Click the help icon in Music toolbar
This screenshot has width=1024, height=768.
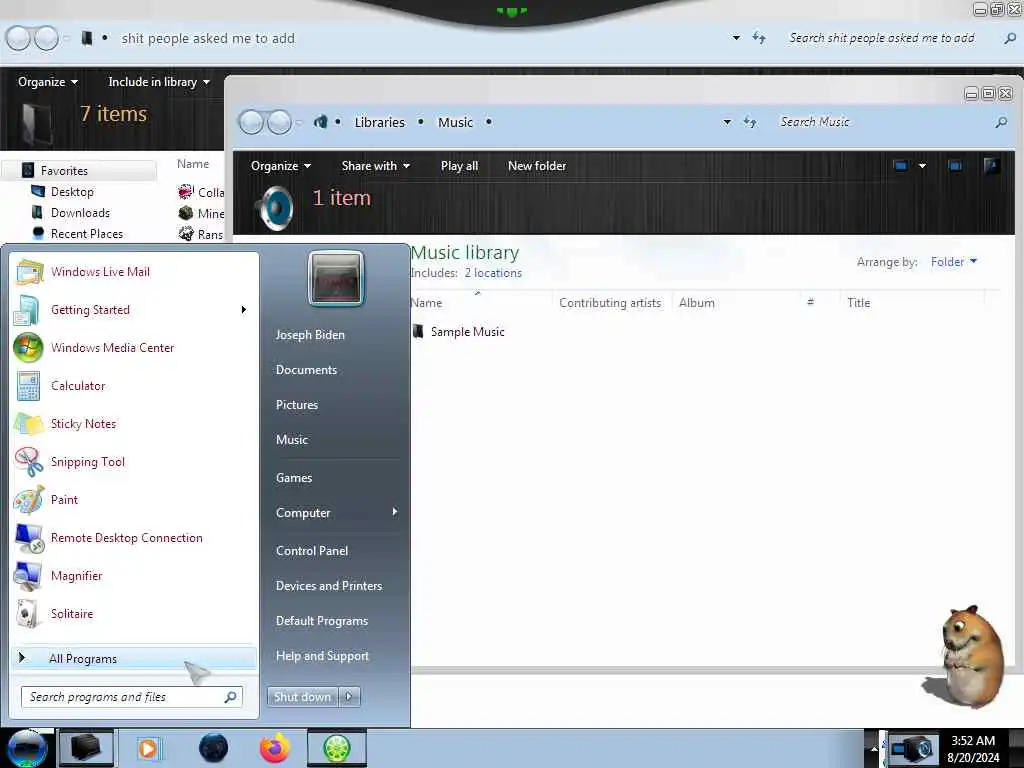click(991, 166)
